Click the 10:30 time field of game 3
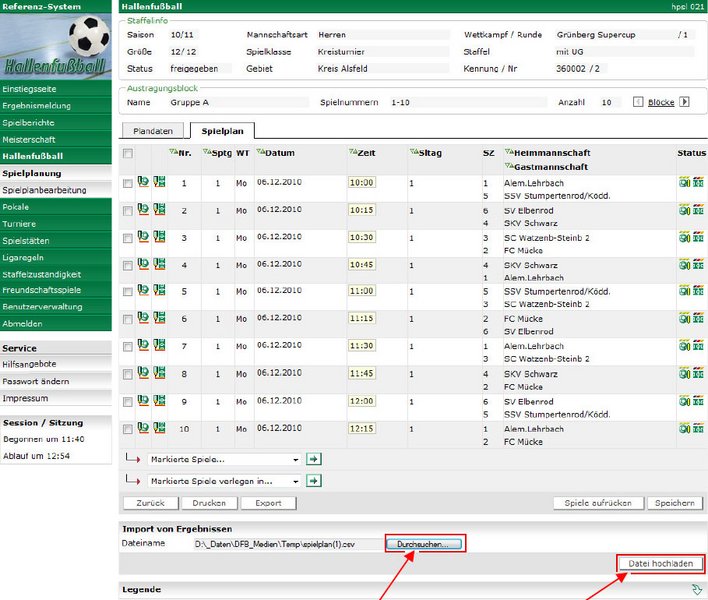The height and width of the screenshot is (600, 708). click(361, 237)
